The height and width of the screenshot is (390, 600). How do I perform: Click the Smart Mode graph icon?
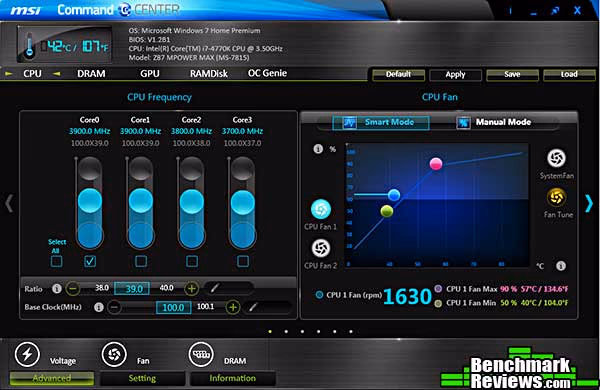click(350, 122)
